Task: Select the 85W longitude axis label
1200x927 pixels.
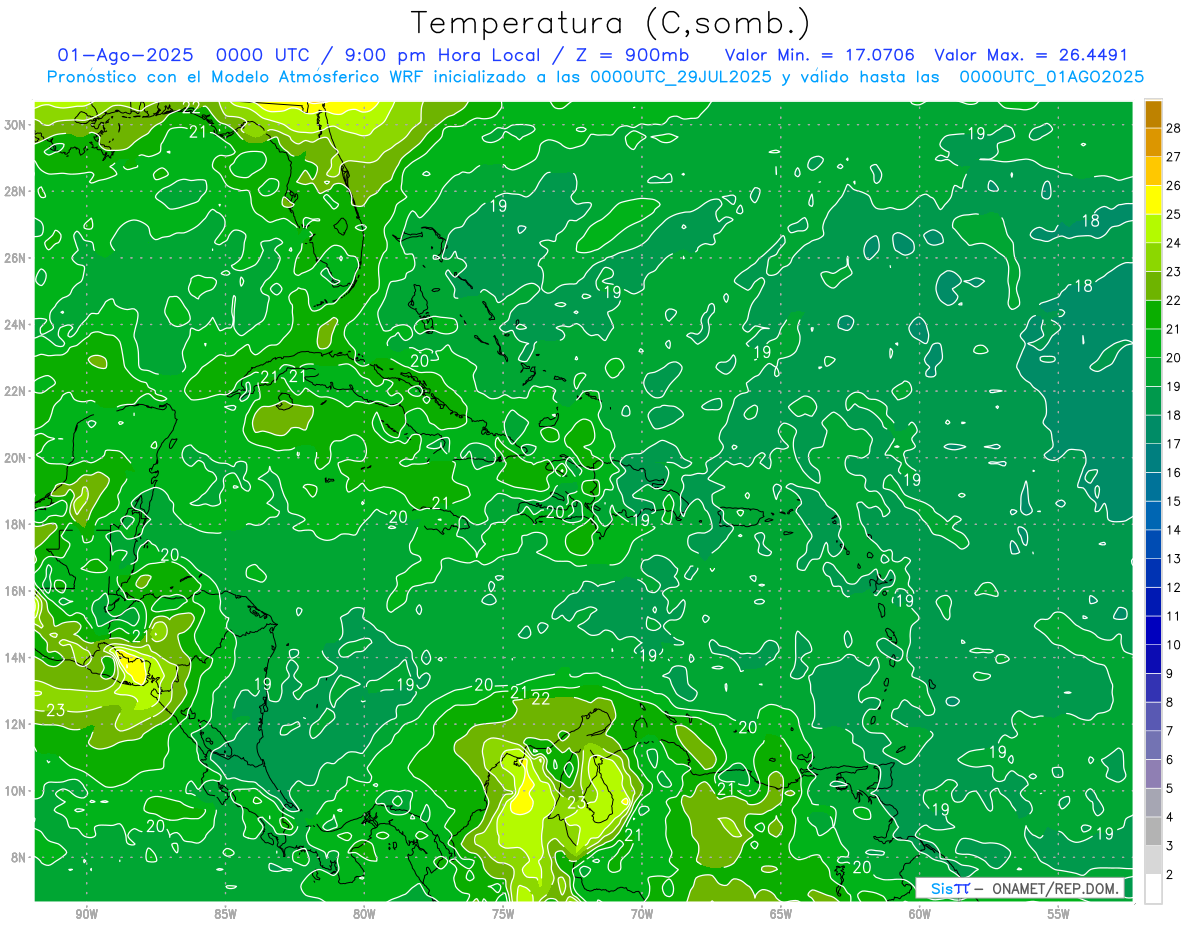Action: tap(225, 914)
